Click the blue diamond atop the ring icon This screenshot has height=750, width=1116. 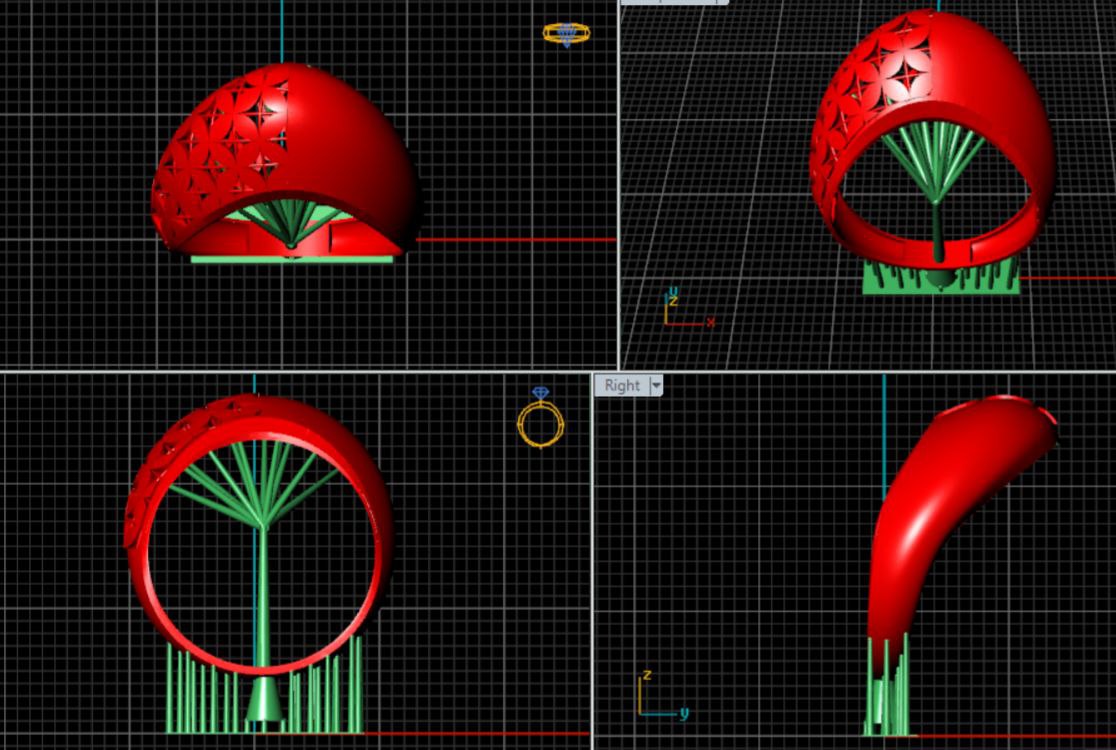click(x=540, y=393)
